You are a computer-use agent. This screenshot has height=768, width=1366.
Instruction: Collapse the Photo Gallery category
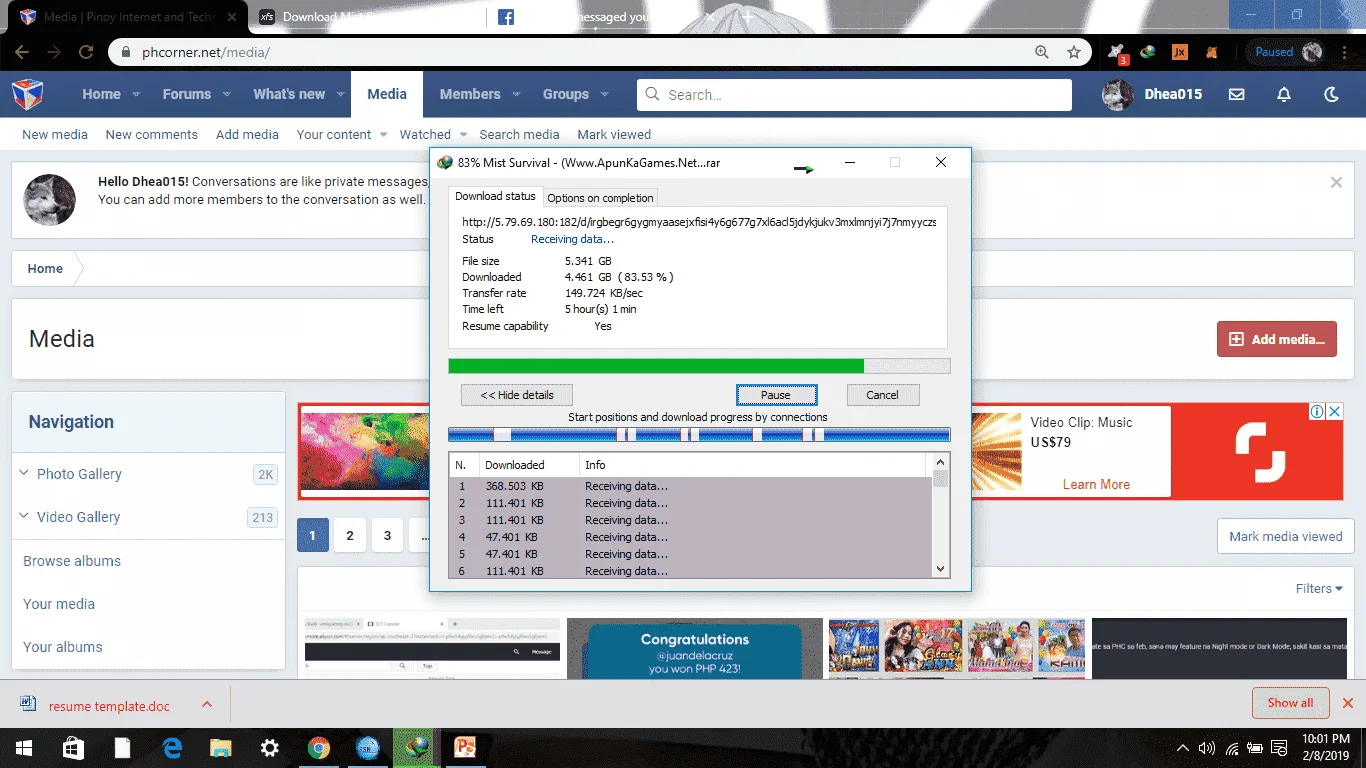pyautogui.click(x=24, y=473)
